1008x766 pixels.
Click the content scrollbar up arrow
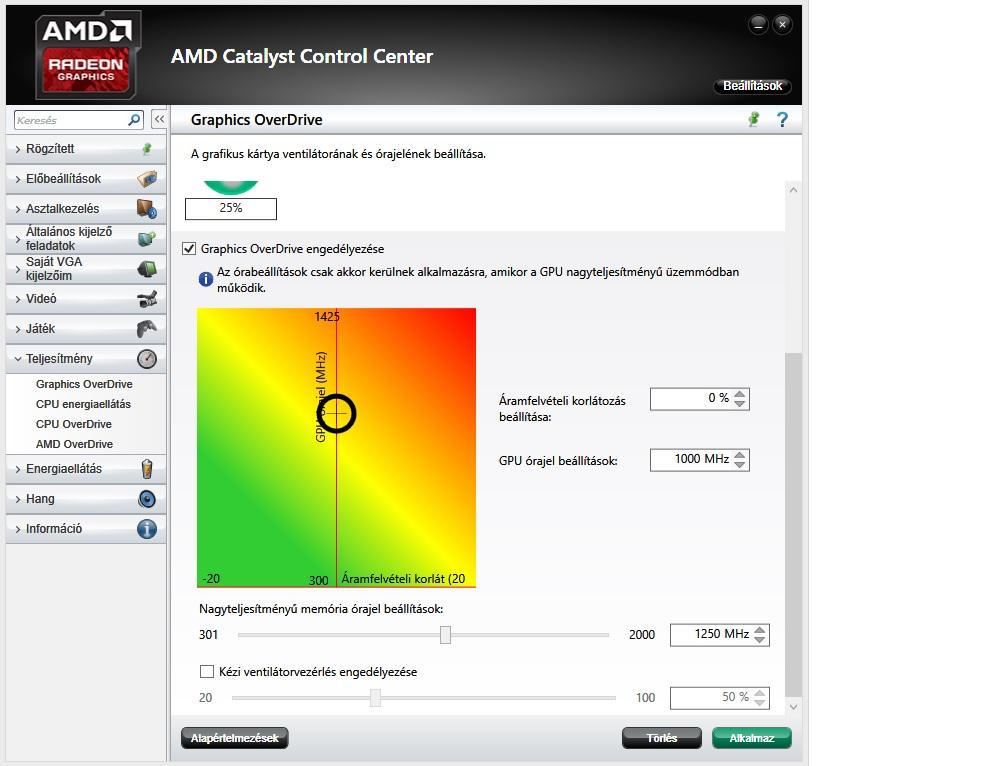[793, 190]
